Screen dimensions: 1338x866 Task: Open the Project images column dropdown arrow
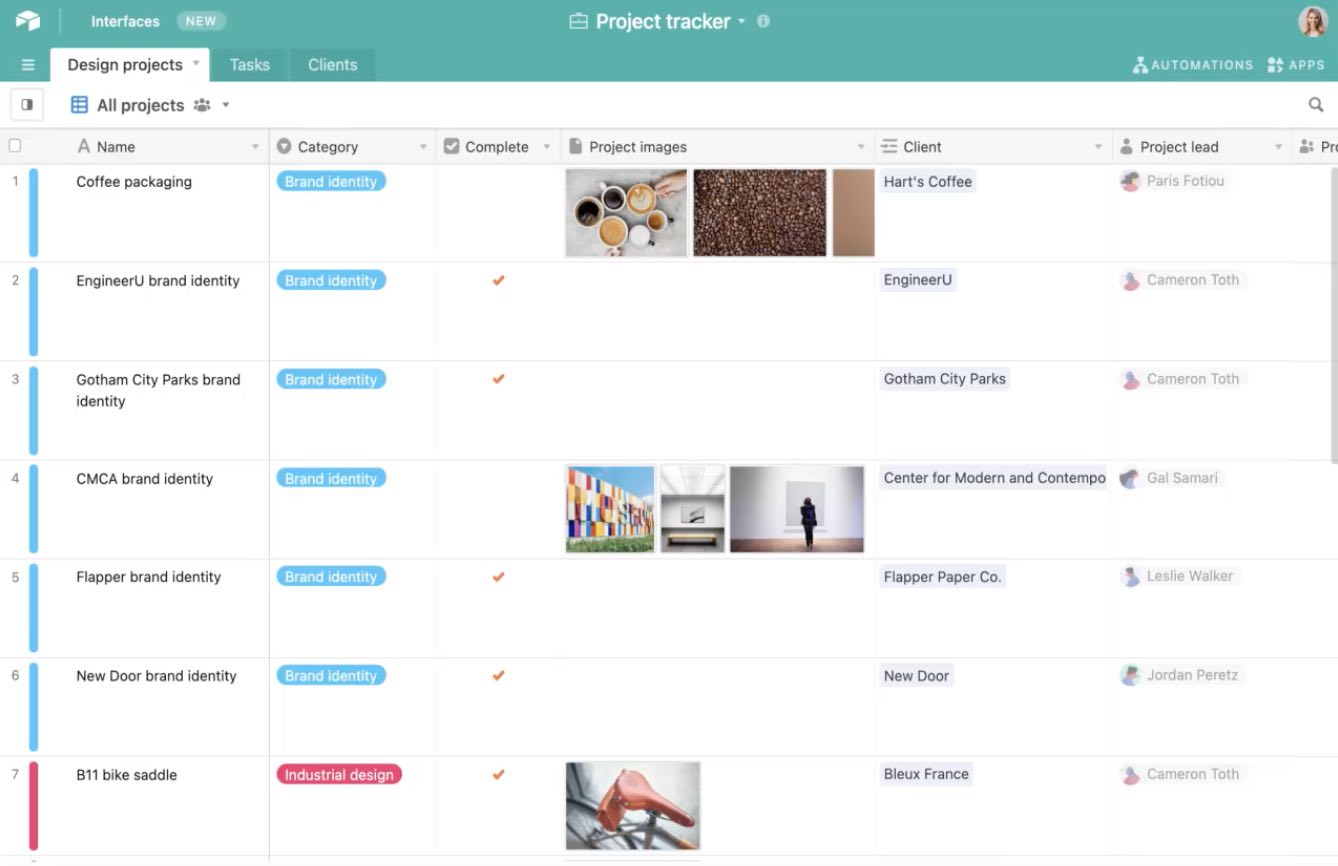pyautogui.click(x=861, y=148)
